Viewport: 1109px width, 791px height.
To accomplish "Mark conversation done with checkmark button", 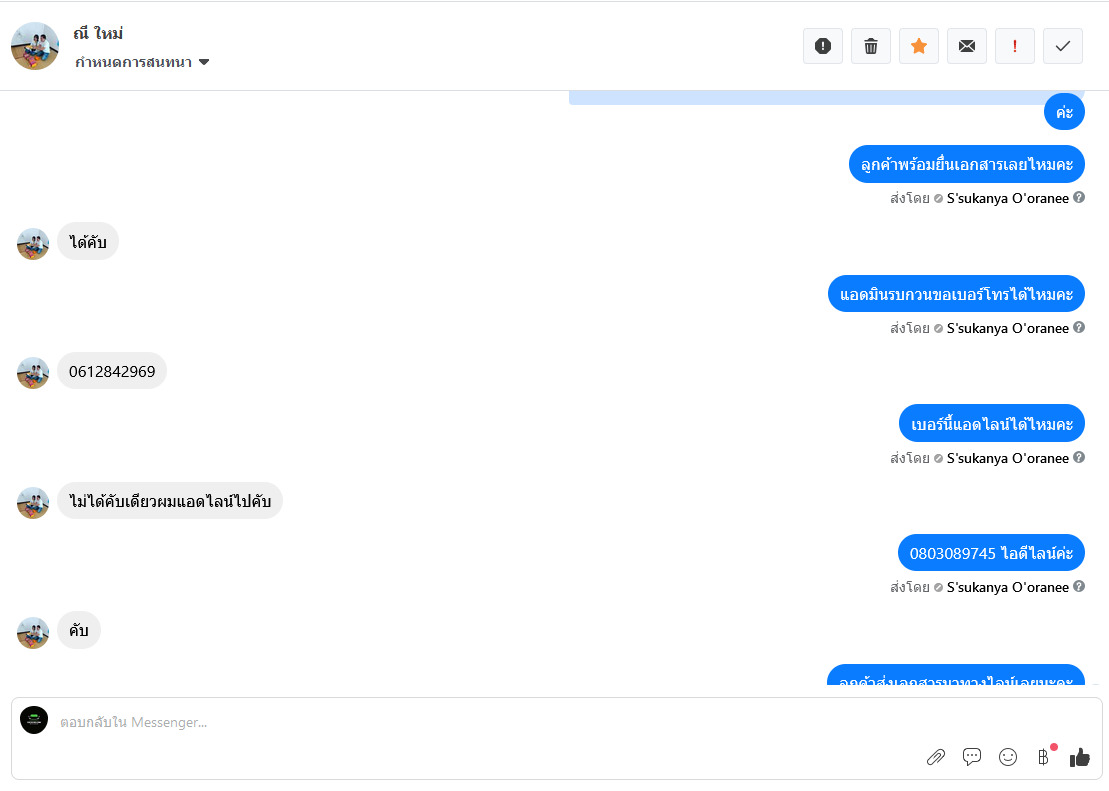I will (1063, 46).
